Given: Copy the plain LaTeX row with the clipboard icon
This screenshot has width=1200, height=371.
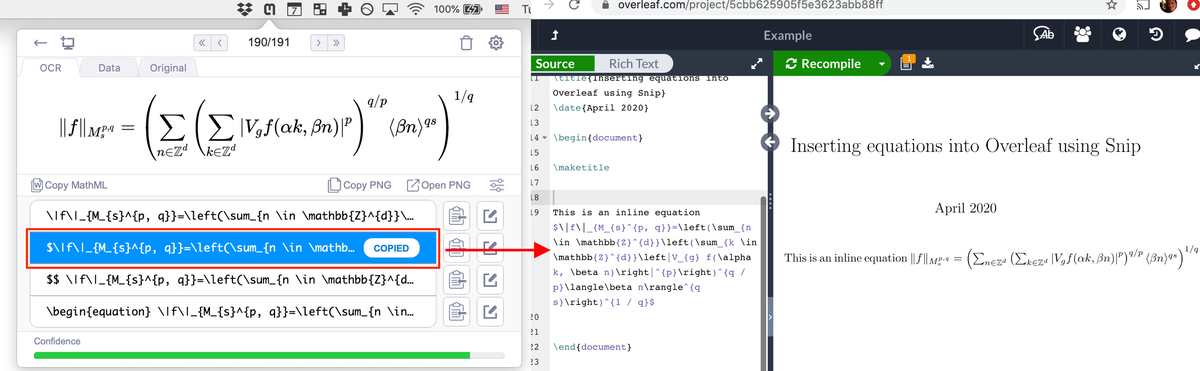Looking at the screenshot, I should [457, 215].
